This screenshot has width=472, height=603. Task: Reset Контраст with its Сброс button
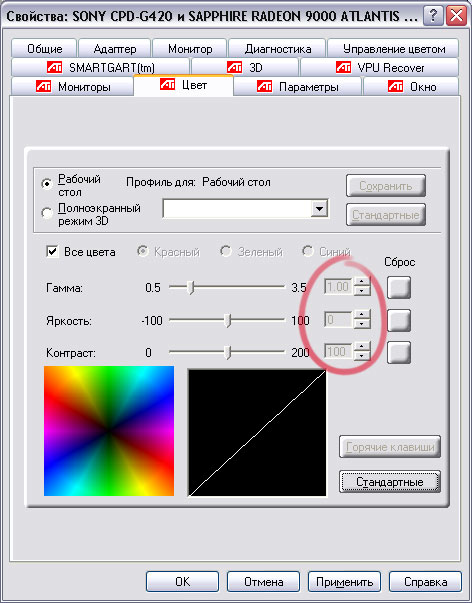point(399,352)
